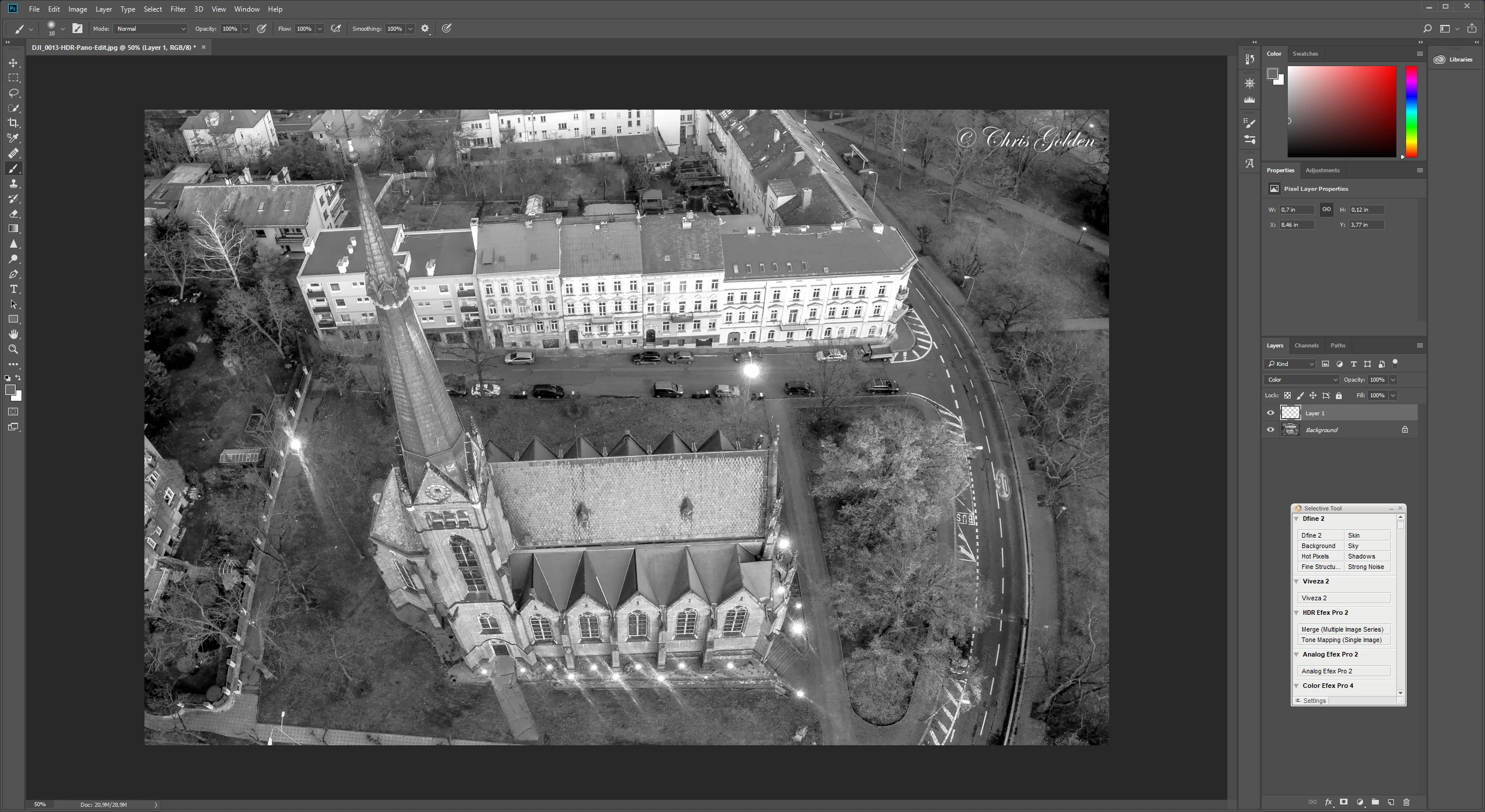Click the vertical hue spectrum slider
This screenshot has width=1485, height=812.
click(x=1411, y=110)
